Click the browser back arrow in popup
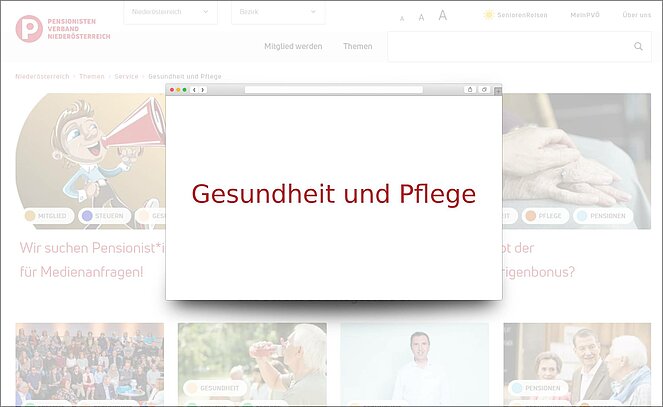Image resolution: width=663 pixels, height=407 pixels. coord(194,90)
